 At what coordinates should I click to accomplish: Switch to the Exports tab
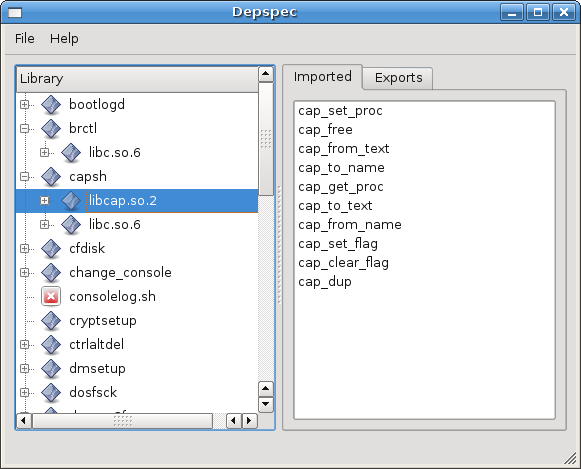(398, 78)
